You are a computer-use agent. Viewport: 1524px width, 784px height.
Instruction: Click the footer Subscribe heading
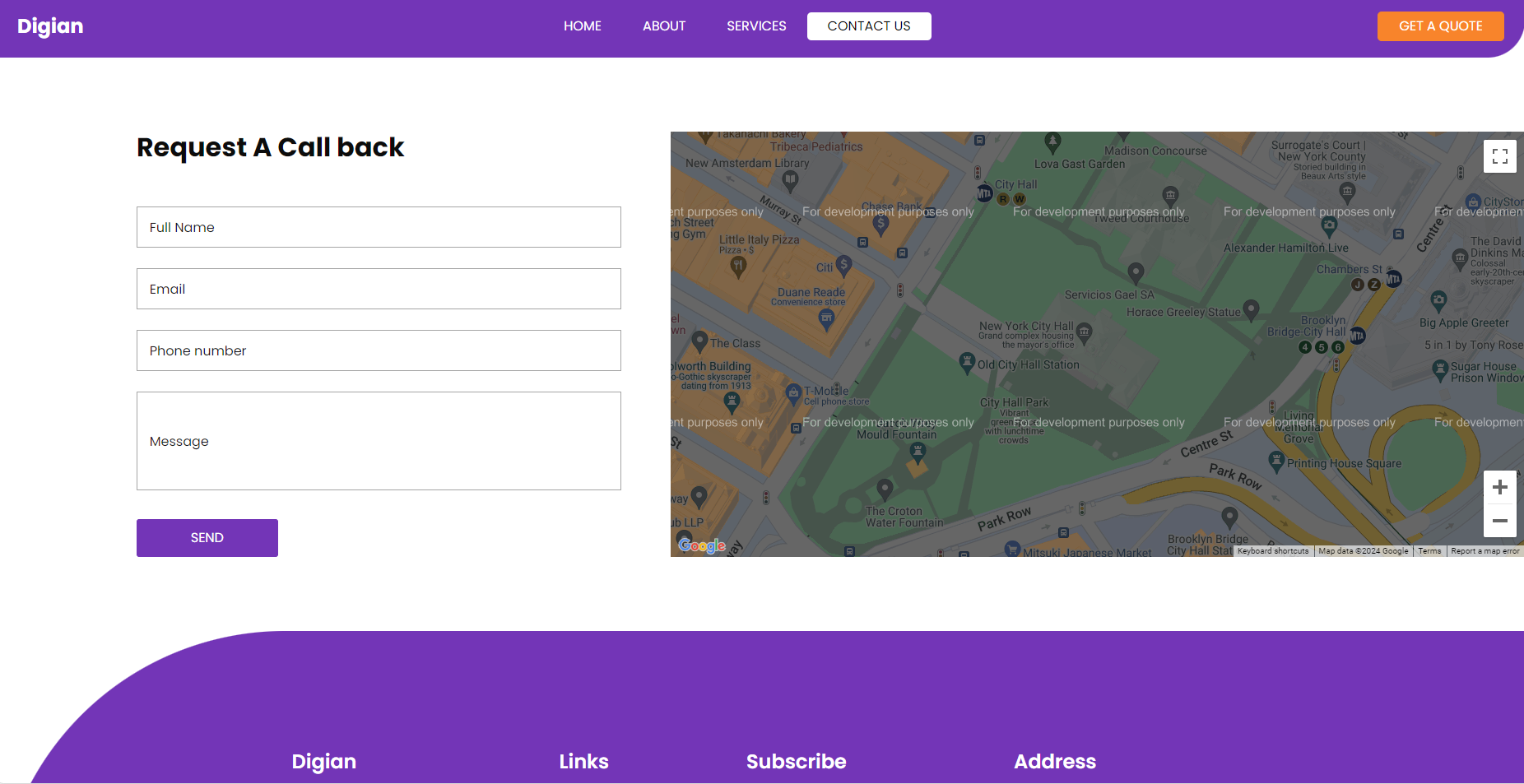(797, 762)
